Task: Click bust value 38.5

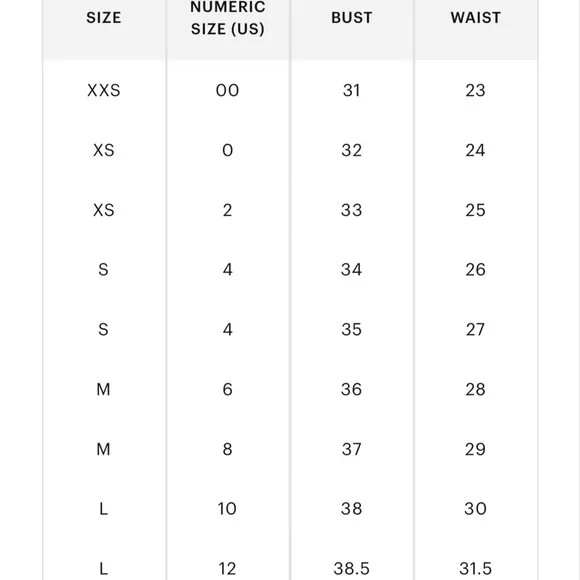Action: [351, 569]
